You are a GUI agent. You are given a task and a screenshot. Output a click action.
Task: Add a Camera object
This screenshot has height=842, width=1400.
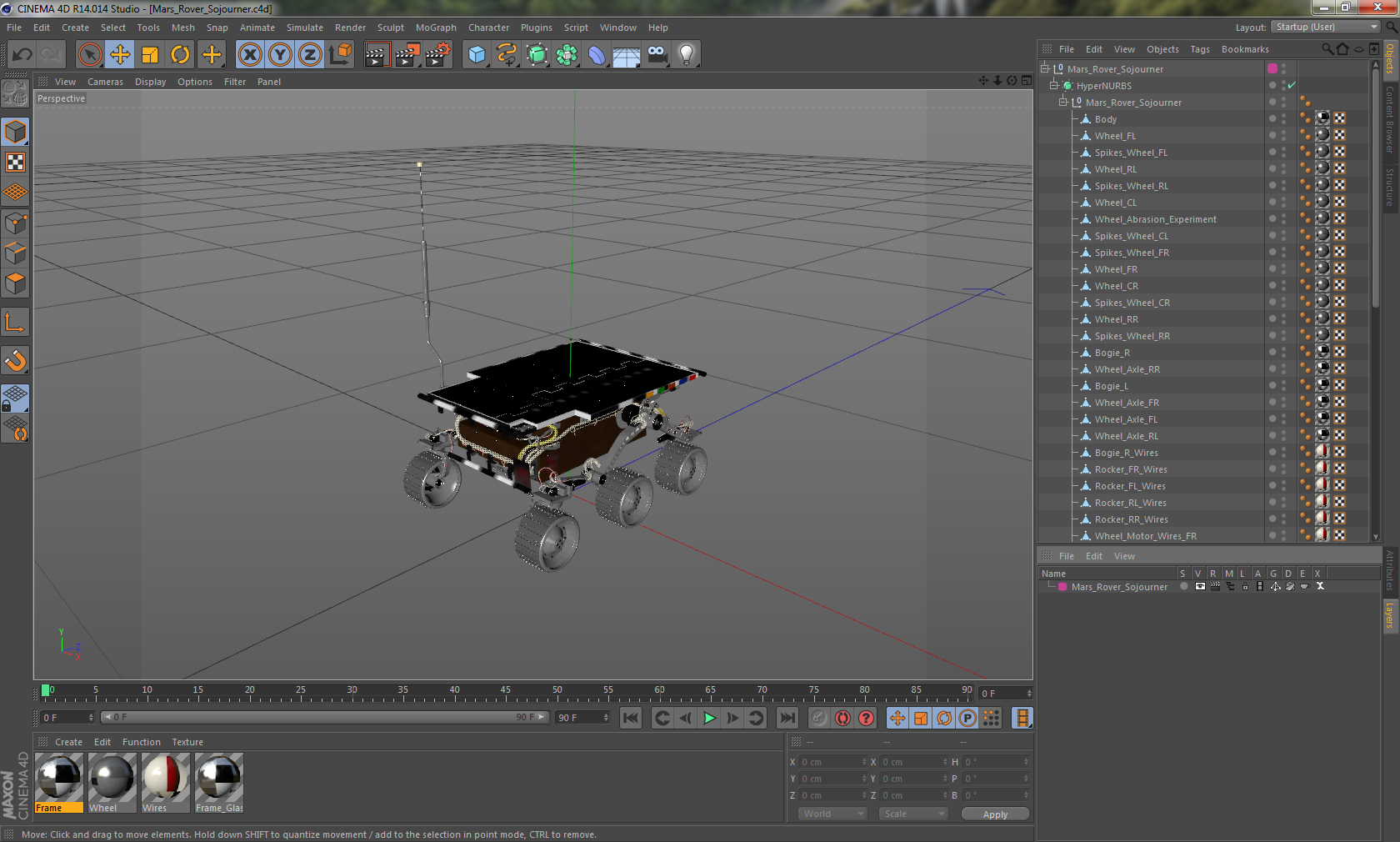coord(657,55)
